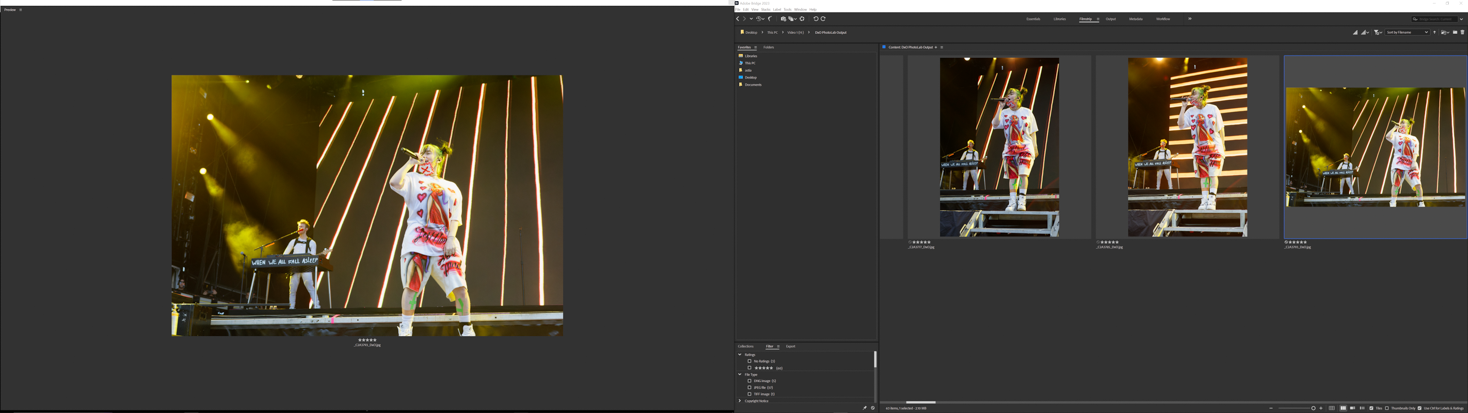
Task: Switch to the Essentials workspace
Action: [1033, 19]
